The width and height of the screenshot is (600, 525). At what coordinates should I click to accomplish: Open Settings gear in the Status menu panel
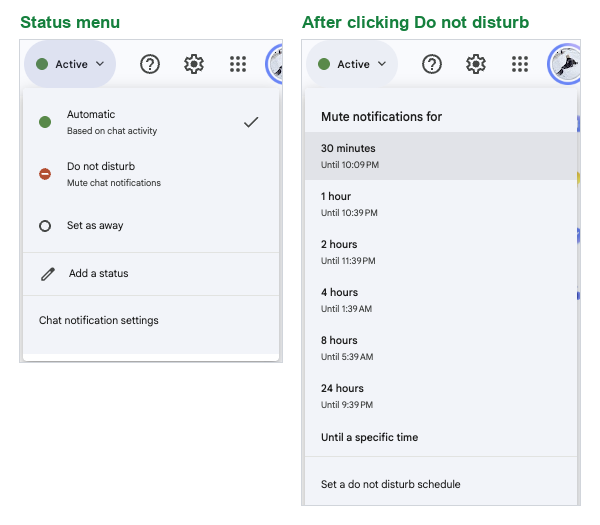pos(194,64)
